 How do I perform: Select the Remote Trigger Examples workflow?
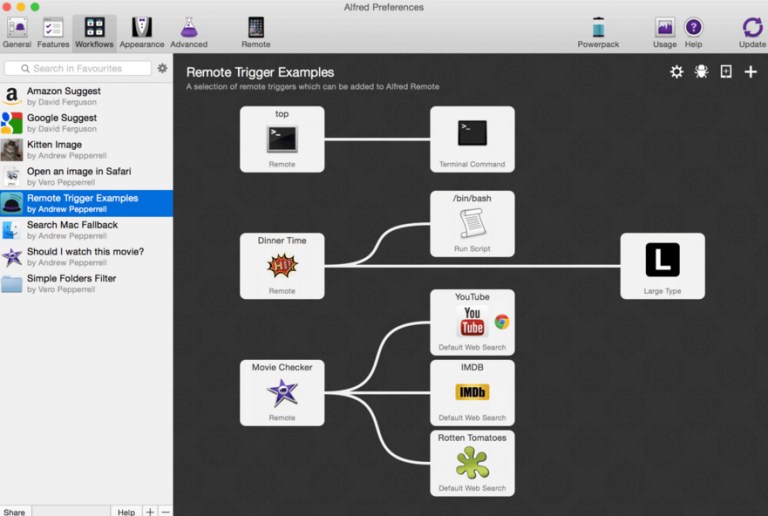point(86,203)
